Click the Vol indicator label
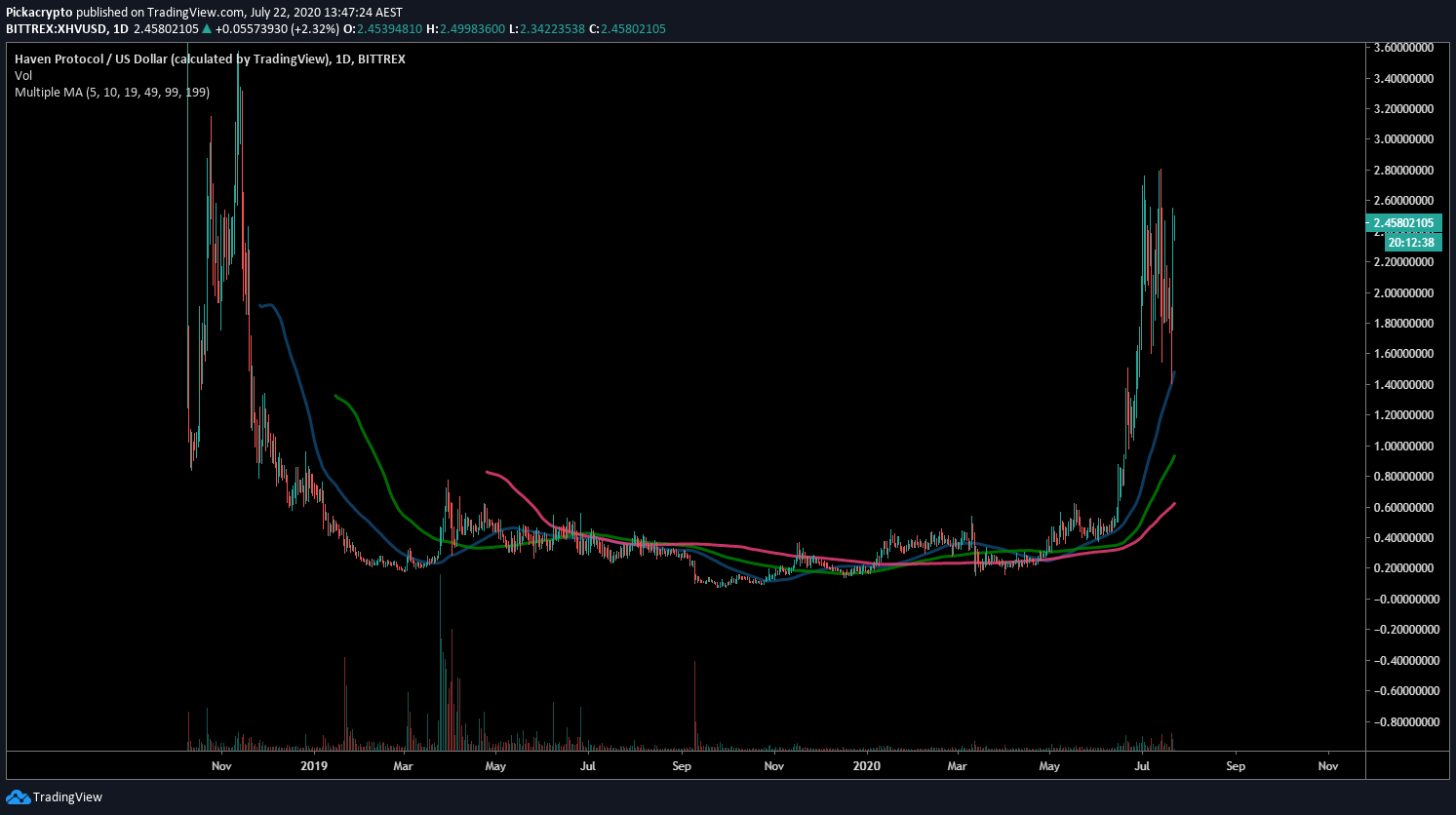Viewport: 1456px width, 815px height. [23, 76]
